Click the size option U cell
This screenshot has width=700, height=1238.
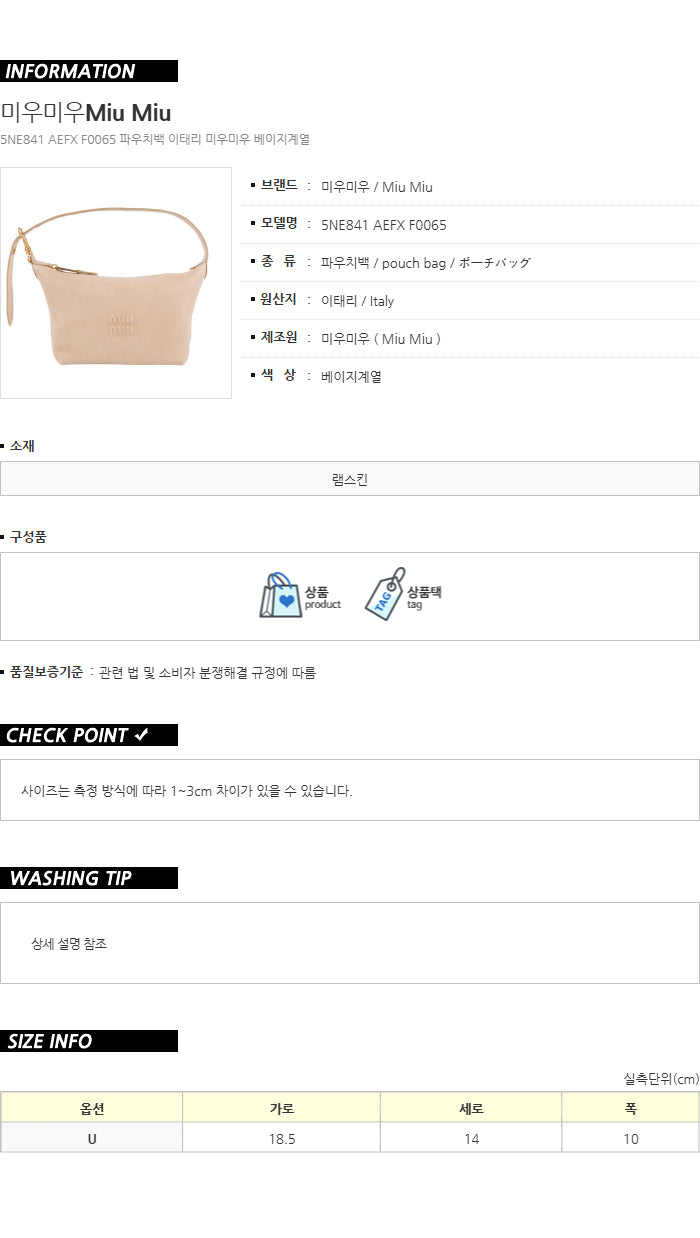pyautogui.click(x=92, y=1138)
